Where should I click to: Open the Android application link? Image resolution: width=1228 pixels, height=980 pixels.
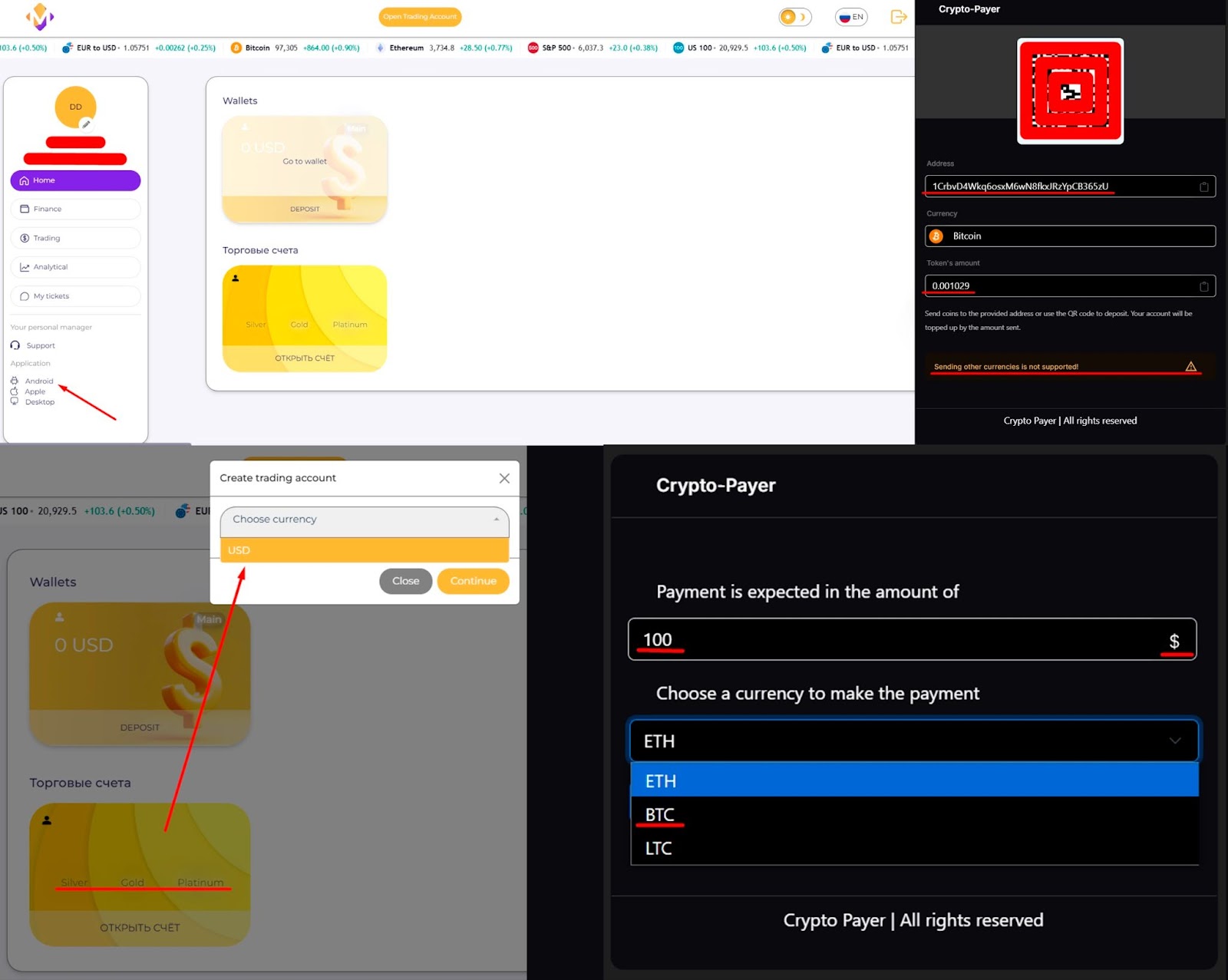click(x=39, y=381)
